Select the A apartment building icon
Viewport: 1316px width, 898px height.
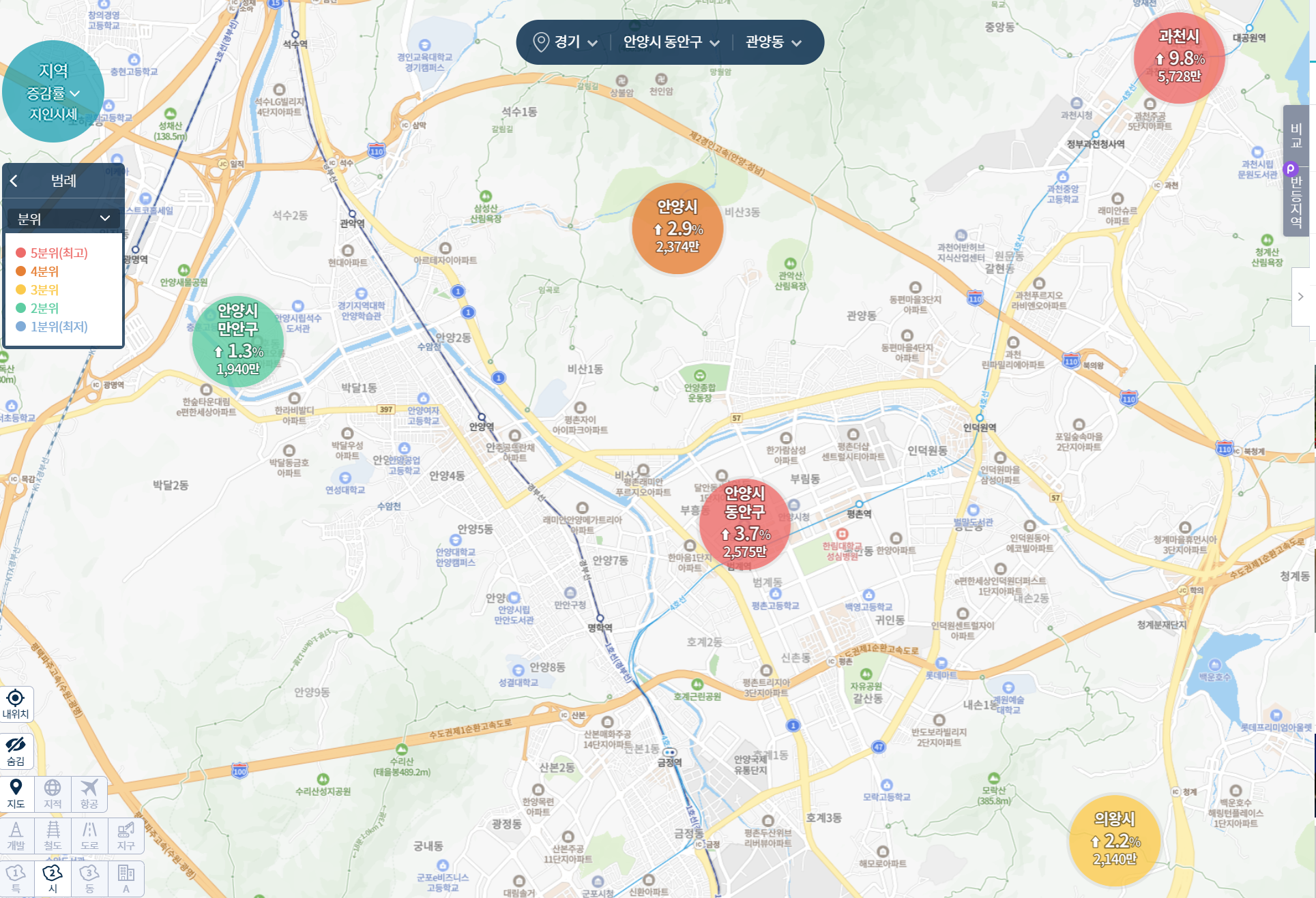[x=126, y=878]
